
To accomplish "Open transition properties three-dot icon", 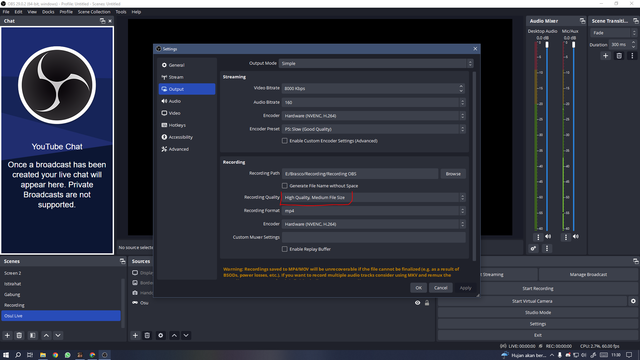I will (632, 56).
